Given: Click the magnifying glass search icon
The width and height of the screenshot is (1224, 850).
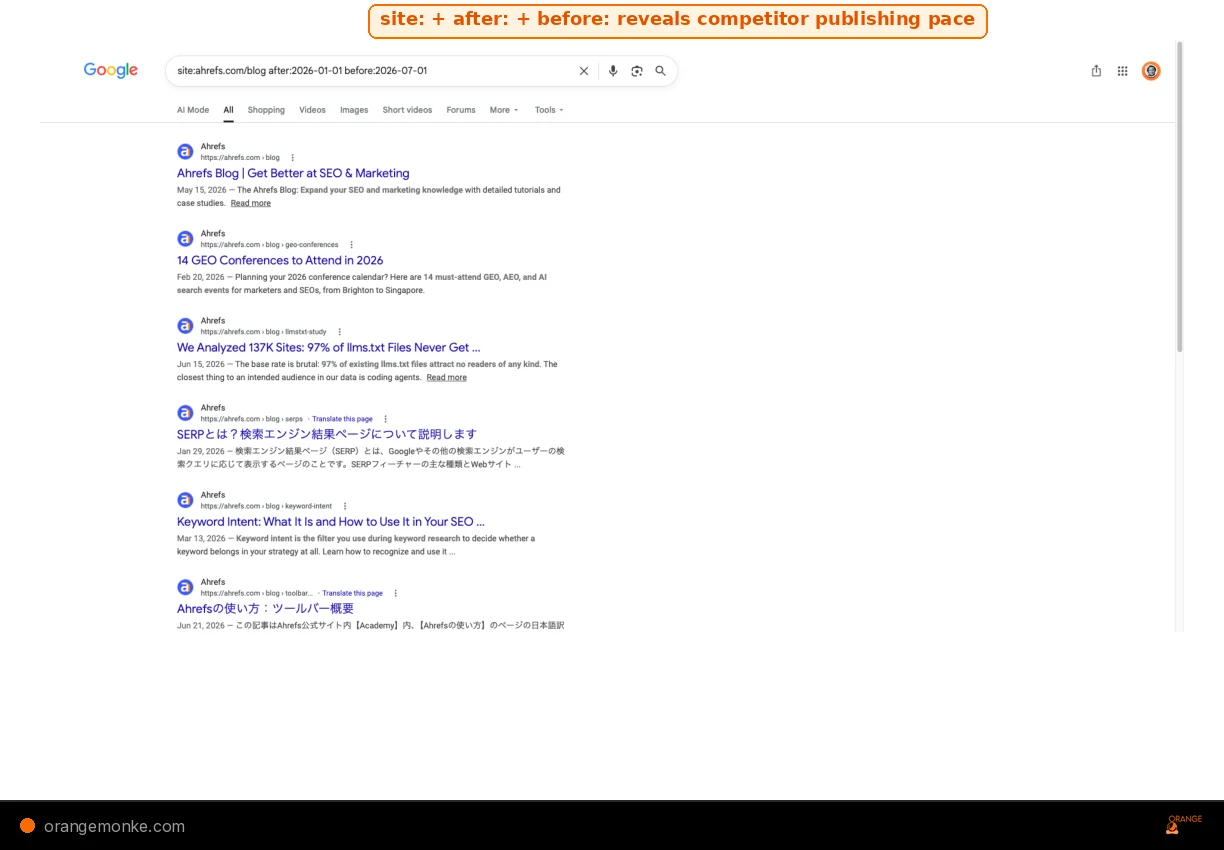Looking at the screenshot, I should 661,71.
